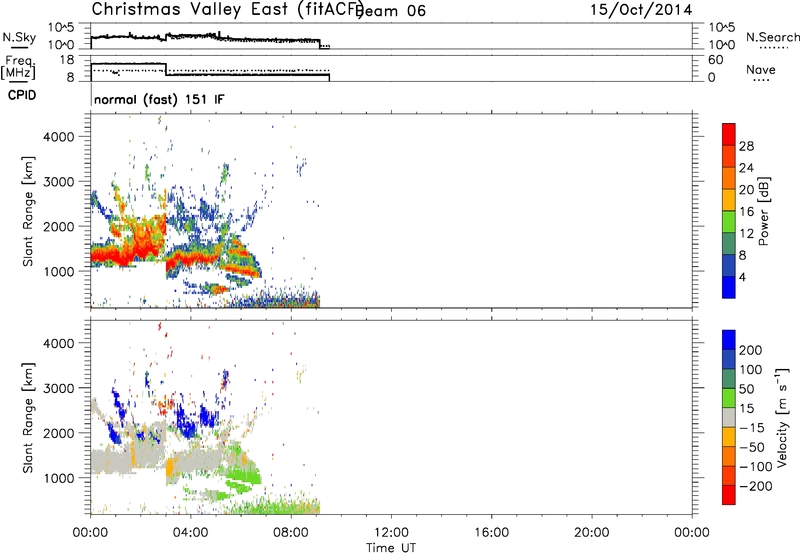Click the '18' frequency axis tick label
Screen dimensions: 800x554
pos(67,60)
